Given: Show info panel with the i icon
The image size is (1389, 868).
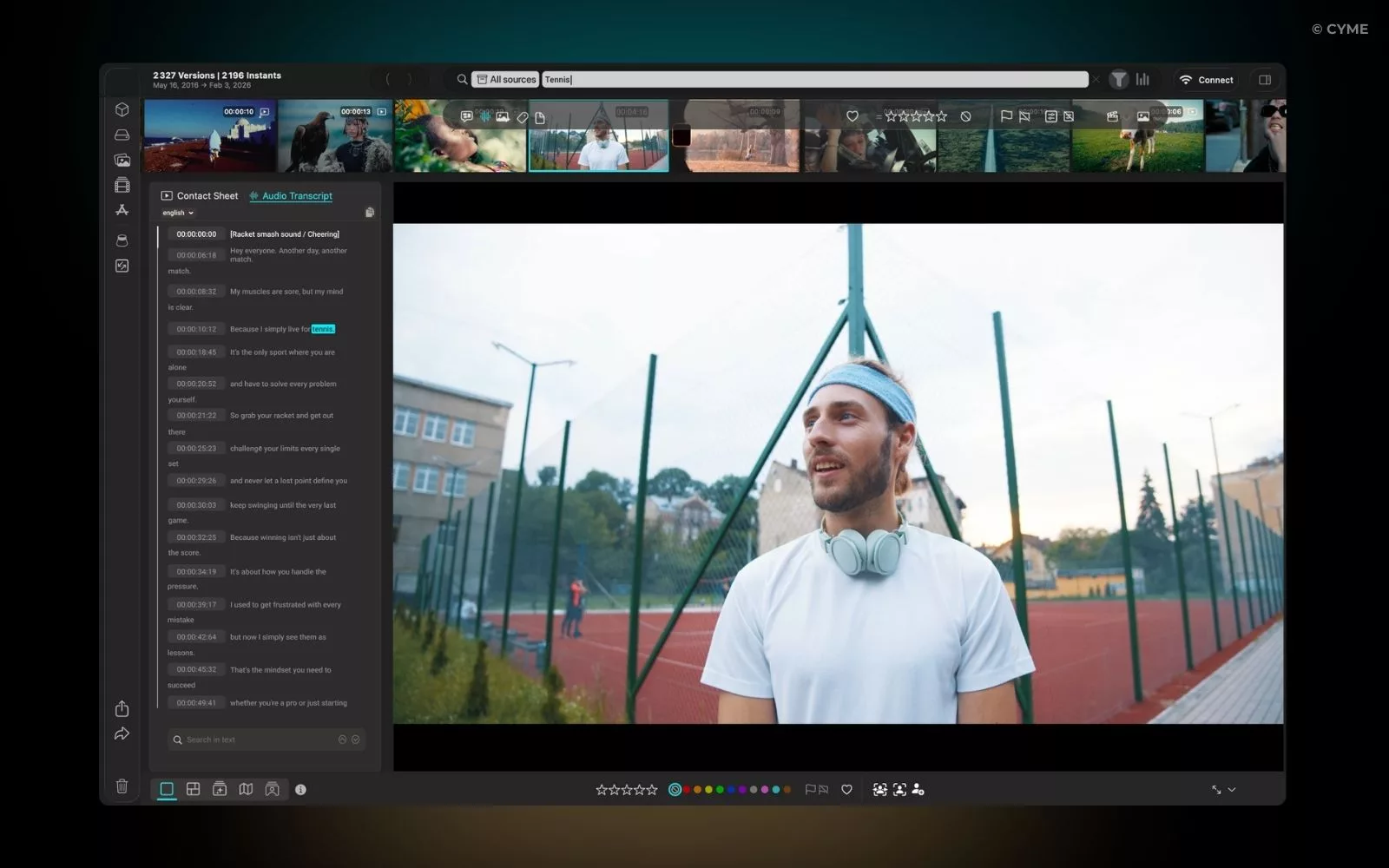Looking at the screenshot, I should click(300, 790).
